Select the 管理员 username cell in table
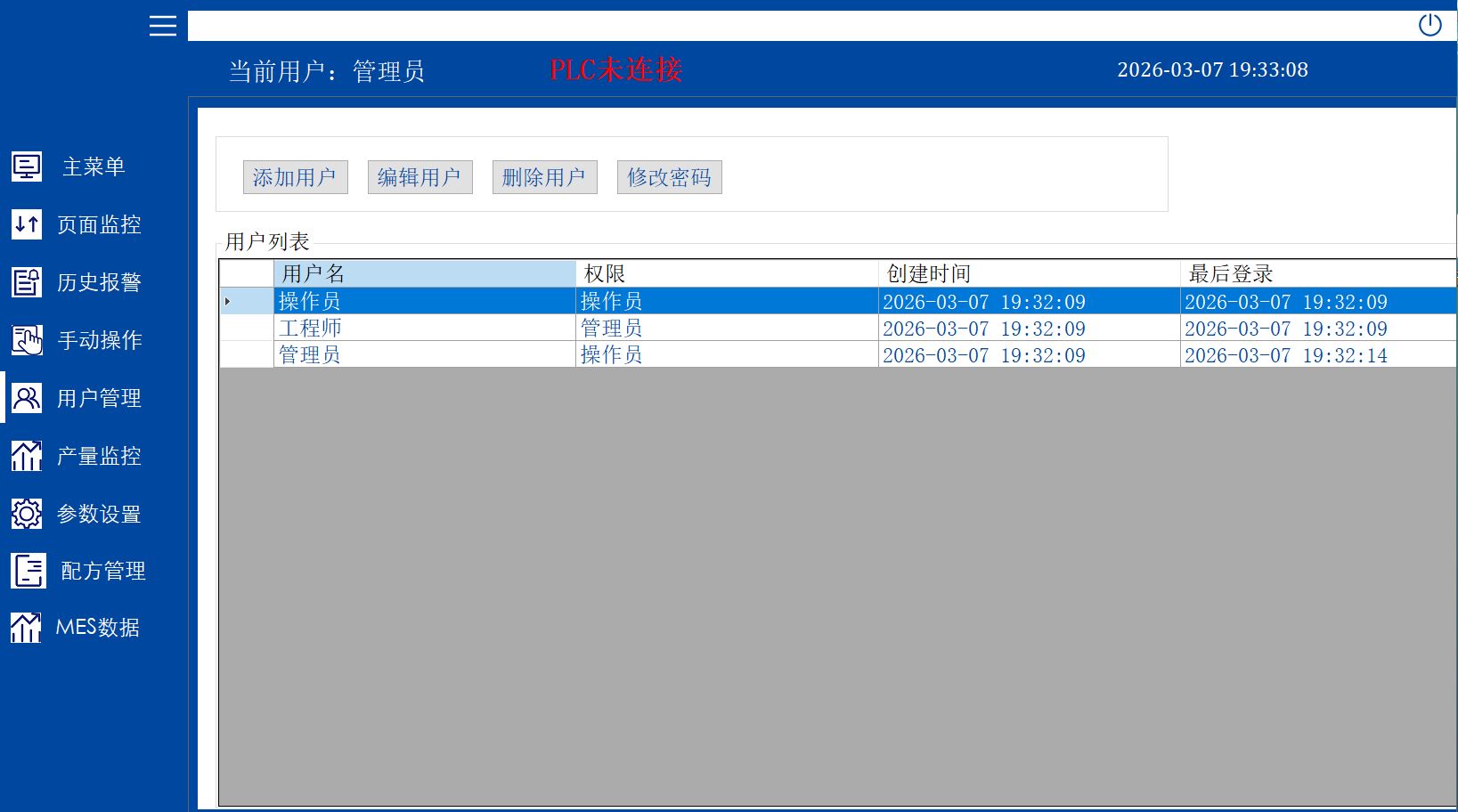 424,355
